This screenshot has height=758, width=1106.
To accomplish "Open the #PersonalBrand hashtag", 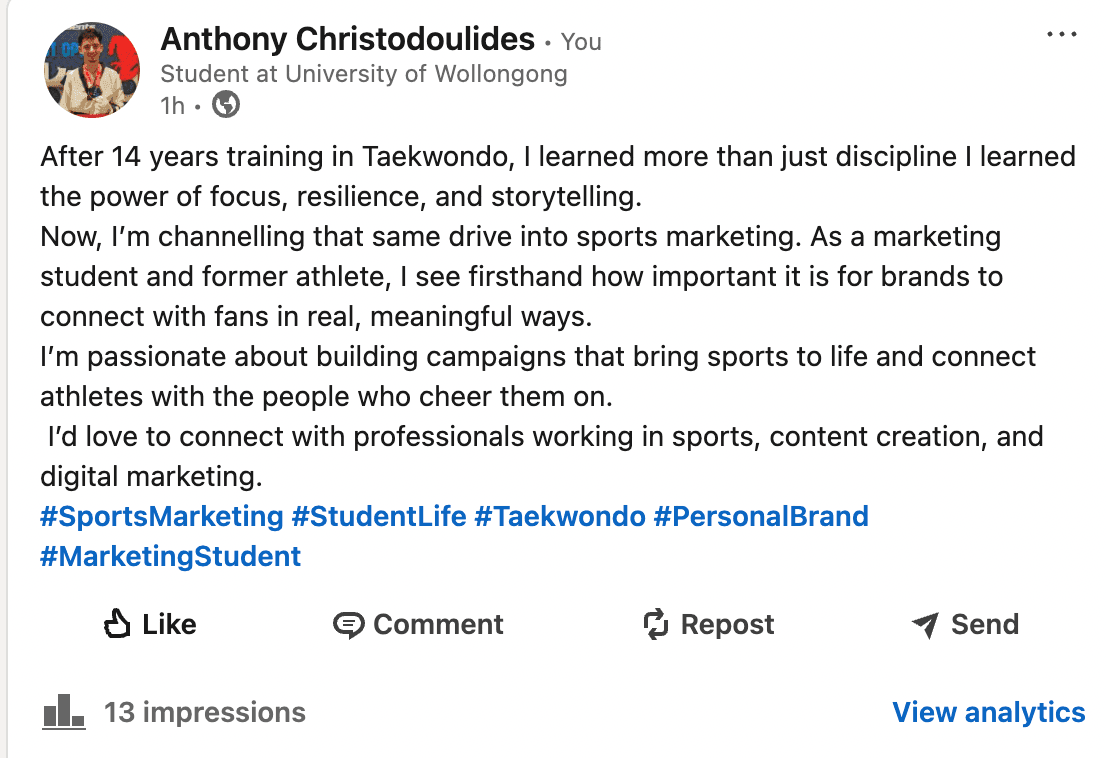I will pyautogui.click(x=761, y=517).
